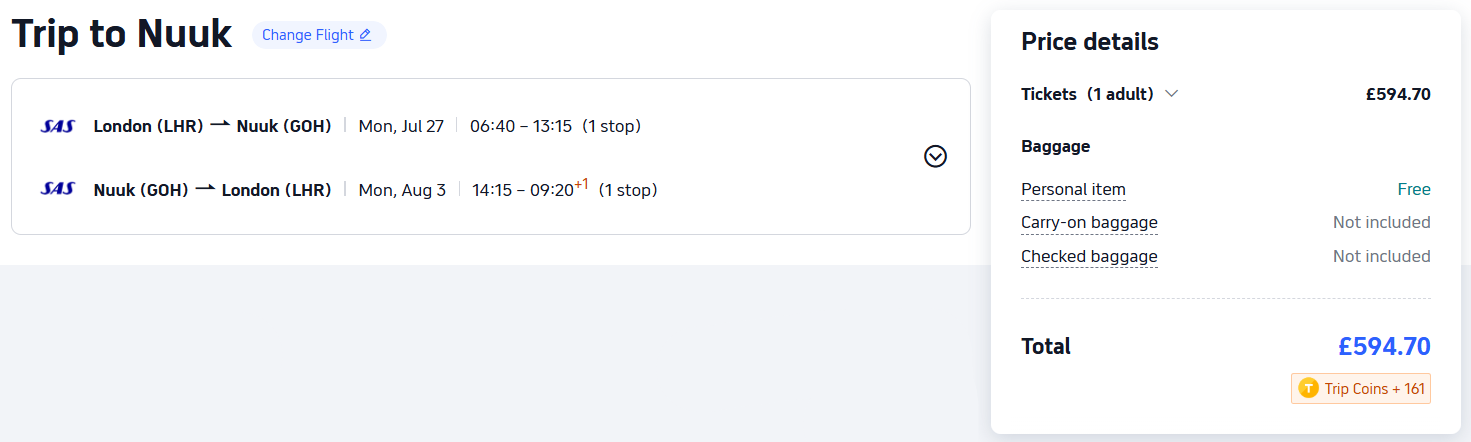
Task: Select the Nuuk (GOH) to London (LHR) route
Action: [x=212, y=189]
